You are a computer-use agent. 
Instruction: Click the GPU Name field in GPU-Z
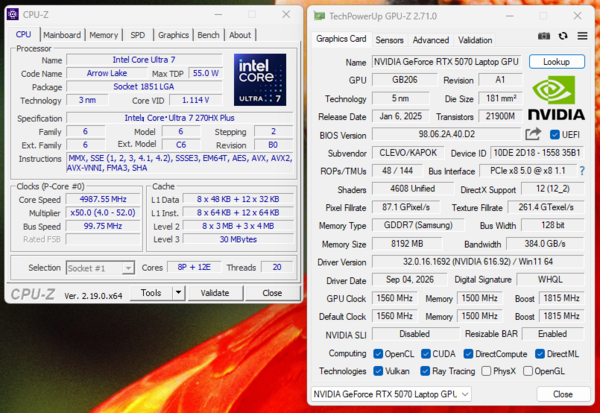click(447, 62)
